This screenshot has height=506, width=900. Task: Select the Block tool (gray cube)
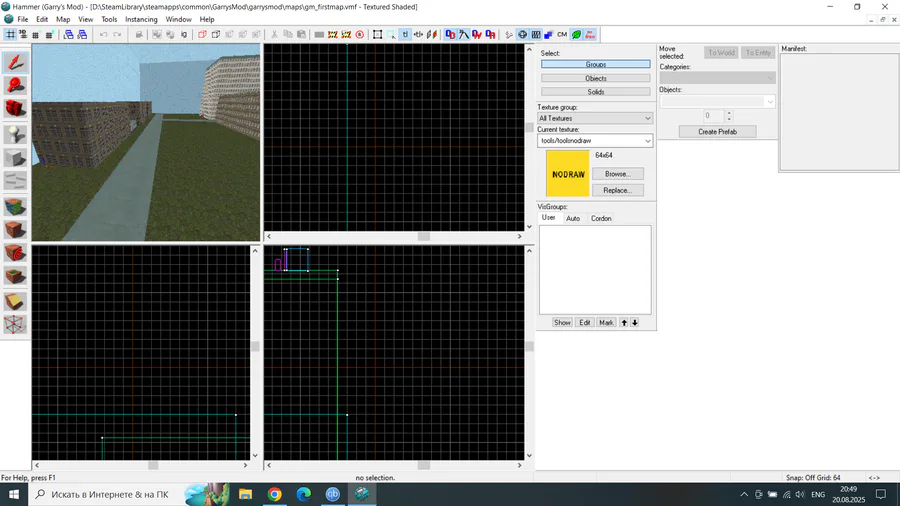pyautogui.click(x=15, y=158)
